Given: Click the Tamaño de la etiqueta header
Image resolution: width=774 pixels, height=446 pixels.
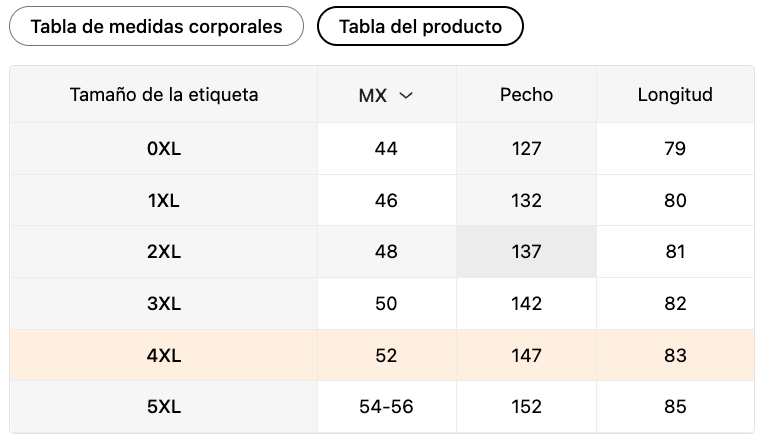Looking at the screenshot, I should [164, 95].
